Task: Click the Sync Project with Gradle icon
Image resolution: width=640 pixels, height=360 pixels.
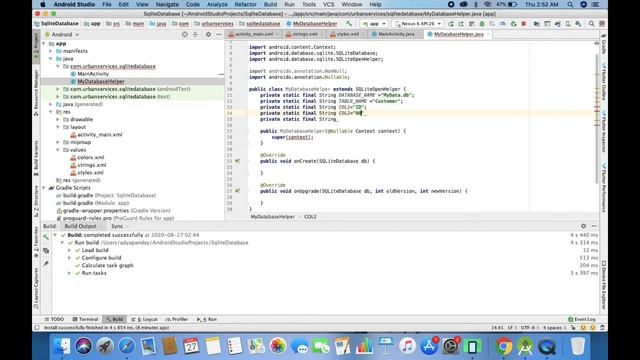Action: click(x=558, y=24)
